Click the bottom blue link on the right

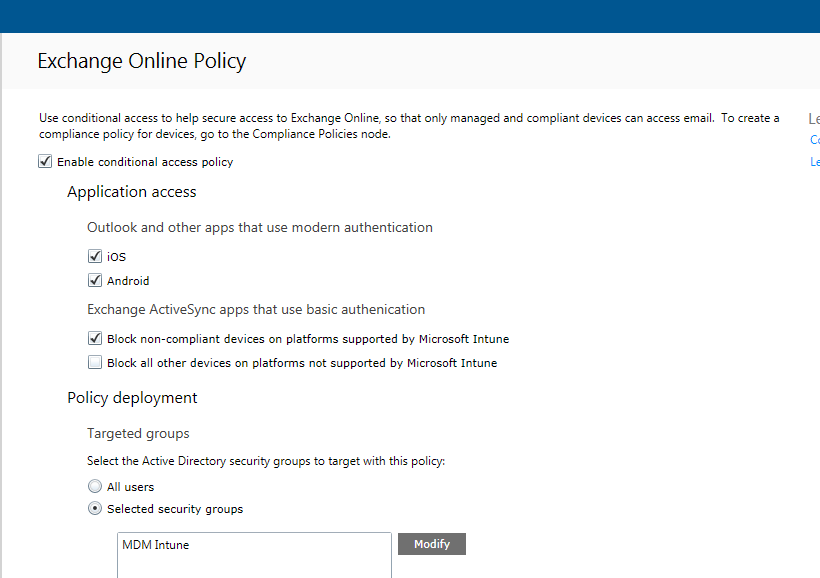pyautogui.click(x=813, y=161)
